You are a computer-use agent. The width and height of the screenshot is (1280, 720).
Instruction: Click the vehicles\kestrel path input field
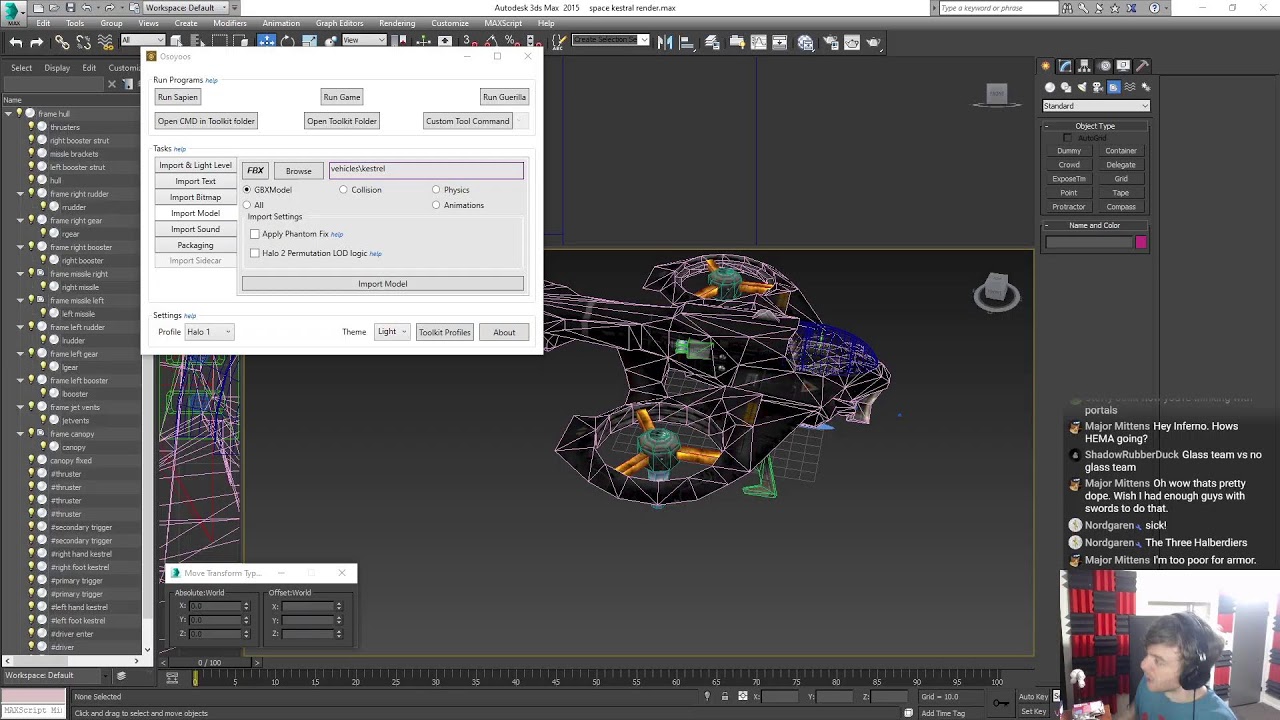click(x=425, y=169)
